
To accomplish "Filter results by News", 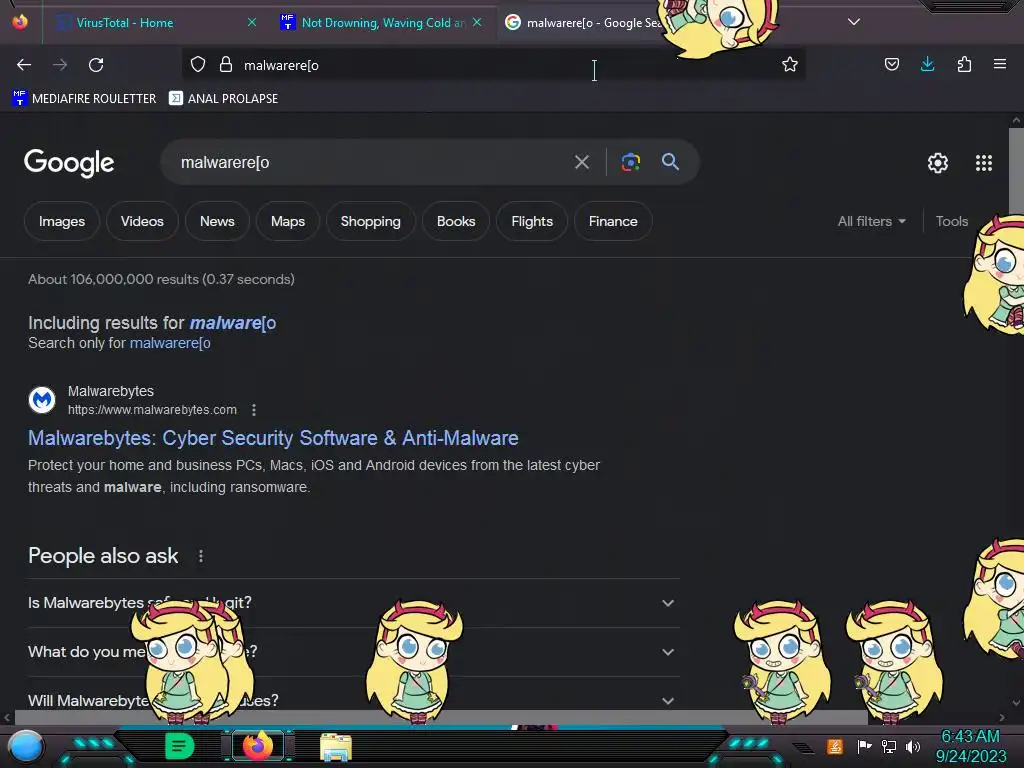I will tap(217, 221).
